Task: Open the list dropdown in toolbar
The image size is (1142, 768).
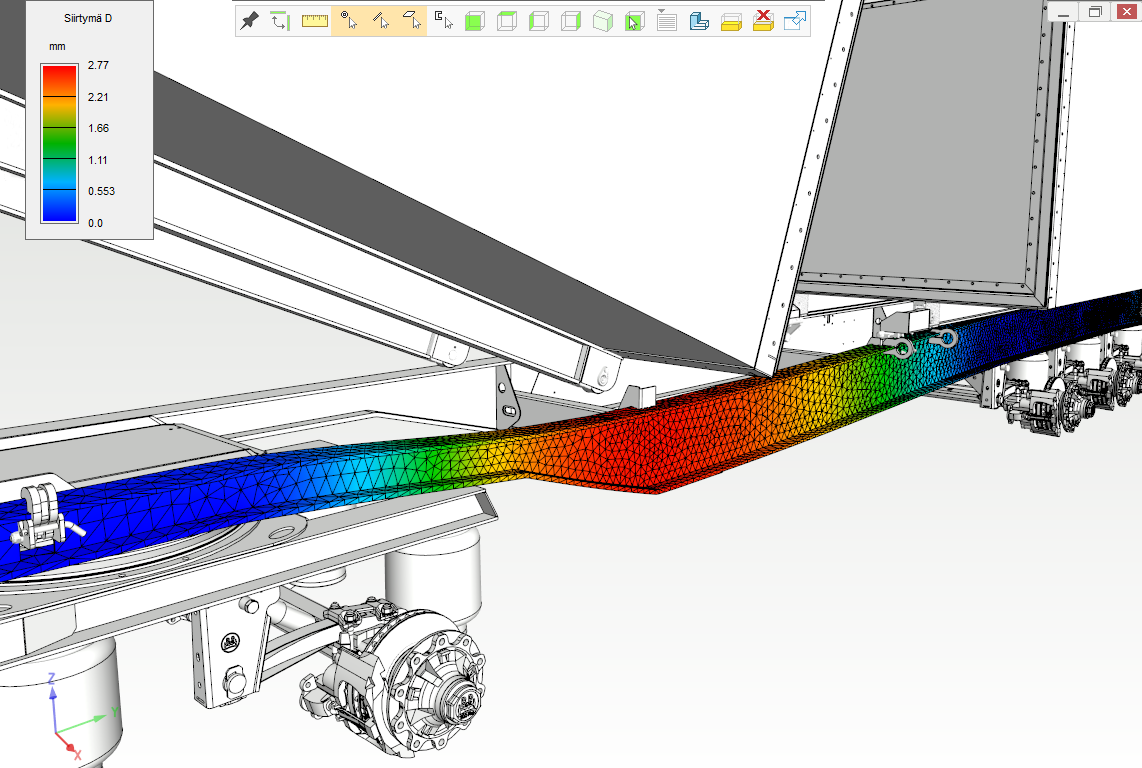Action: click(667, 20)
